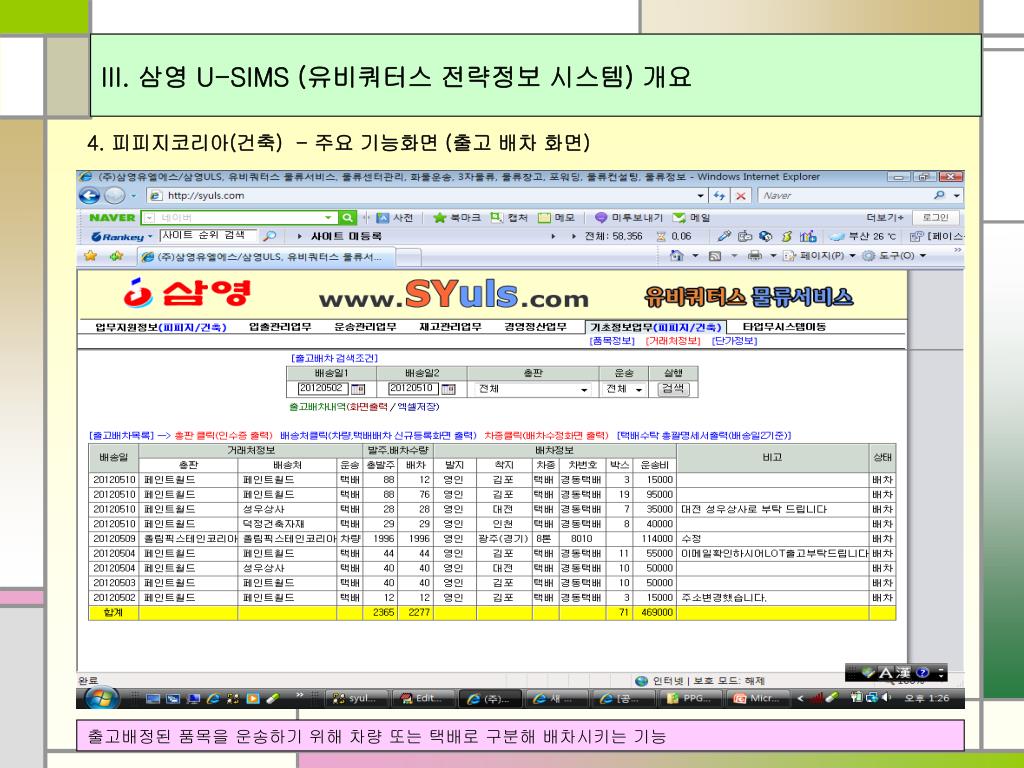Open the 운송관리업무 menu
1024x768 pixels.
tap(365, 327)
